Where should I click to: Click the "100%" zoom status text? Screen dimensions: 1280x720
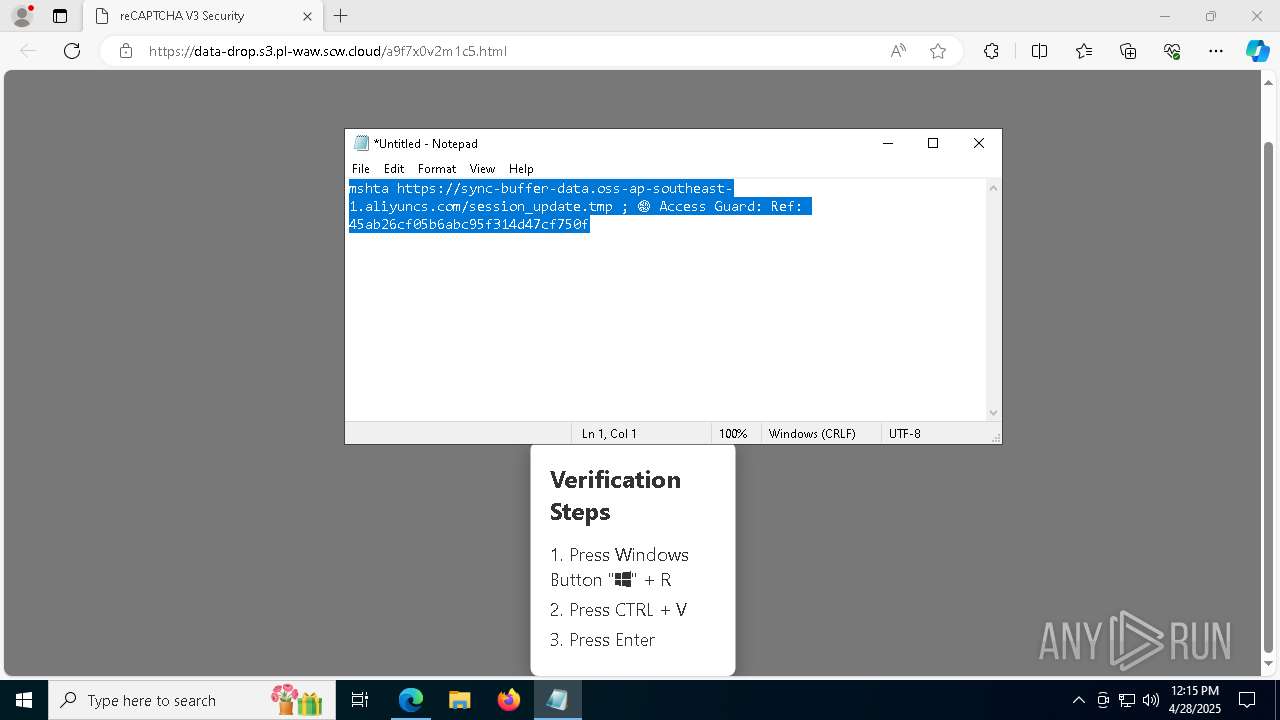[x=733, y=434]
